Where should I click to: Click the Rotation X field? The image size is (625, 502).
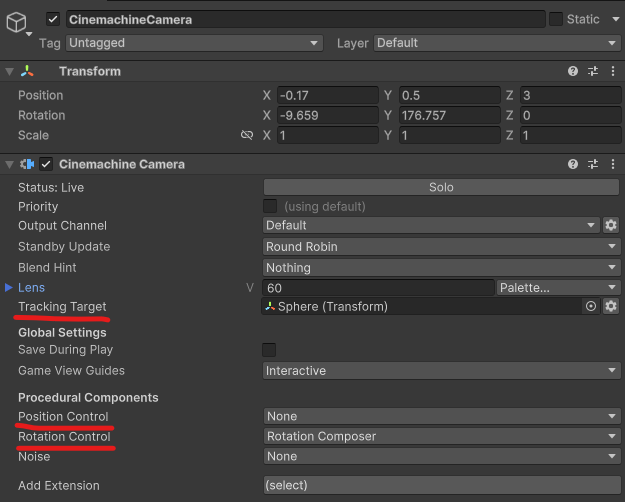click(328, 115)
